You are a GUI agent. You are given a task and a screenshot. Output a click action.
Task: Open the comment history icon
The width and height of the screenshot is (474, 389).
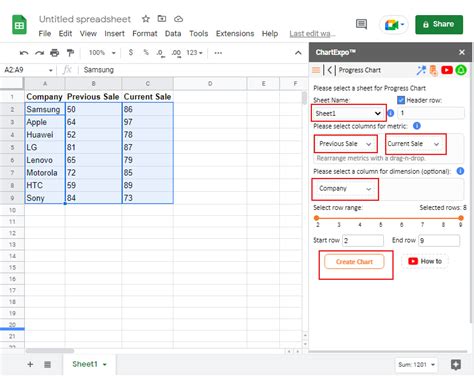tap(361, 24)
